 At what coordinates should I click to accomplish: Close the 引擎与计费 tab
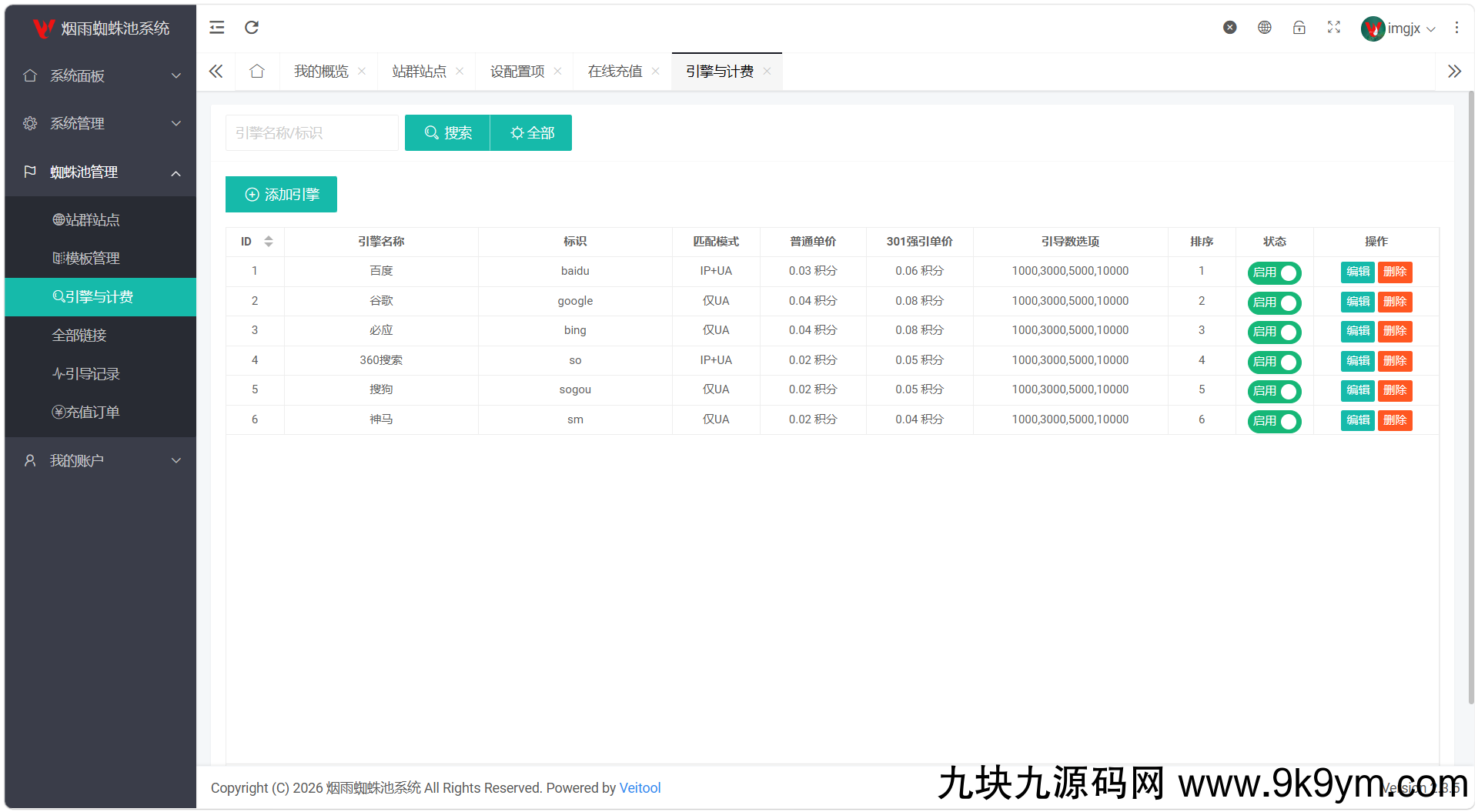(x=767, y=72)
